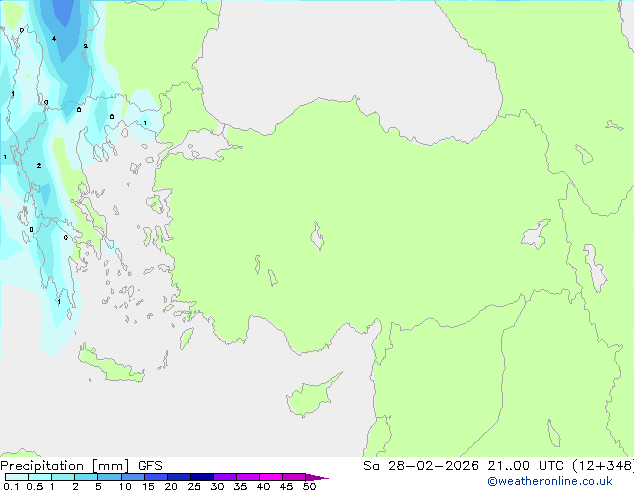The width and height of the screenshot is (634, 490).
Task: Pick the 0.5–1 mm legend color swatch
Action: coord(40,477)
